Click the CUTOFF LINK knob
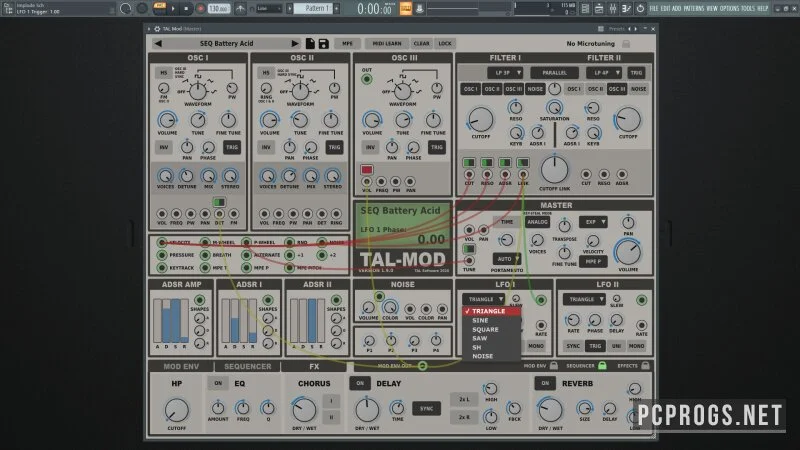 [554, 170]
